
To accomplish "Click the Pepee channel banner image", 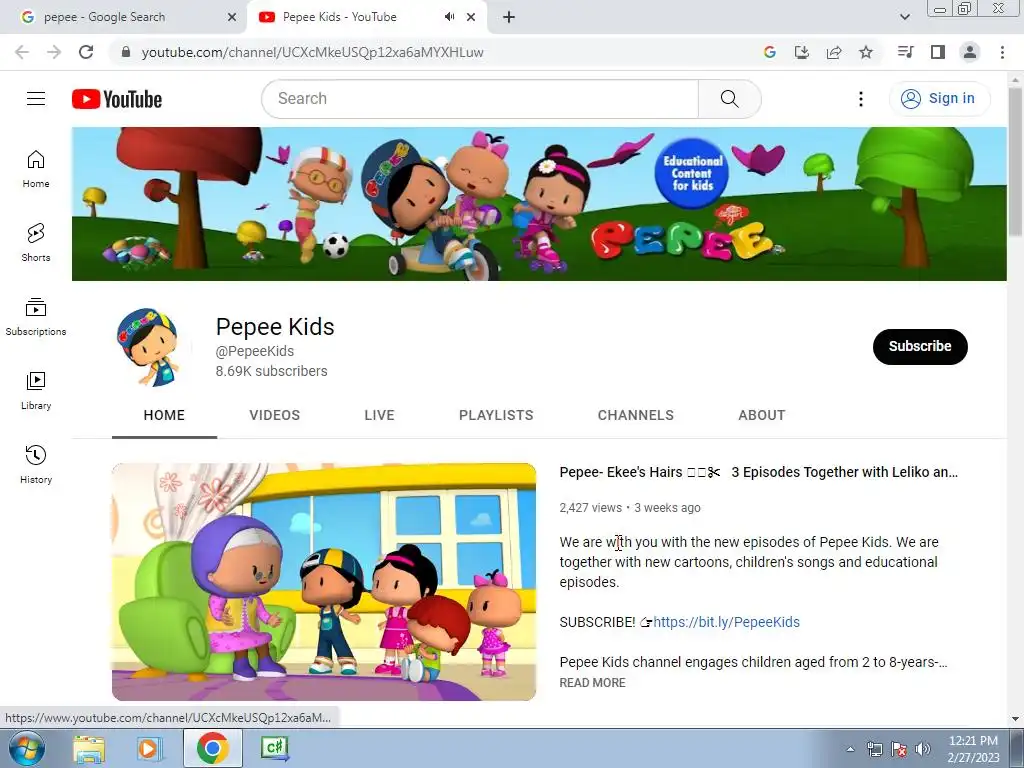I will pyautogui.click(x=539, y=204).
